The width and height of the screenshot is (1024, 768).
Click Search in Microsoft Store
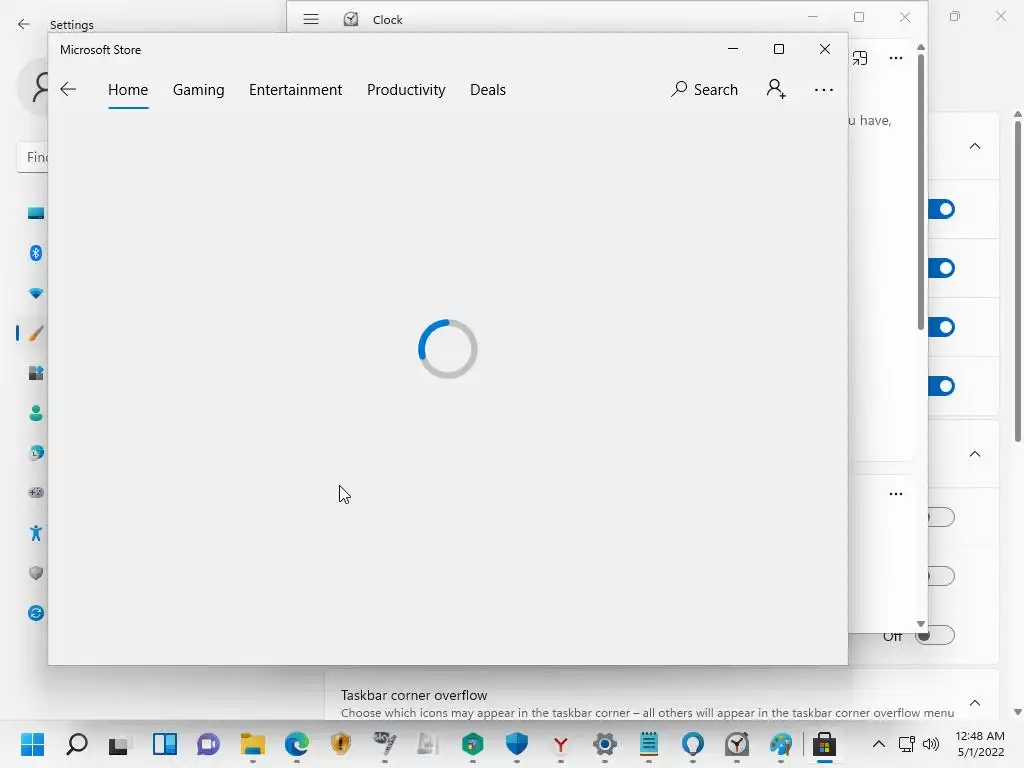click(705, 89)
